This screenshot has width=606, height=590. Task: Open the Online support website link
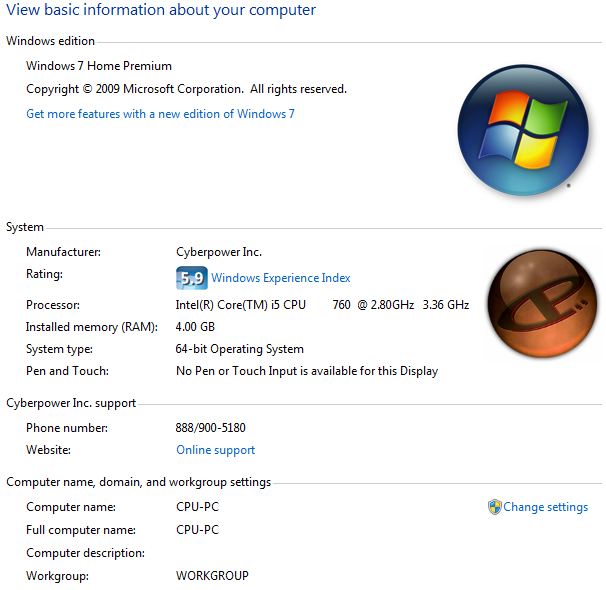pos(216,450)
